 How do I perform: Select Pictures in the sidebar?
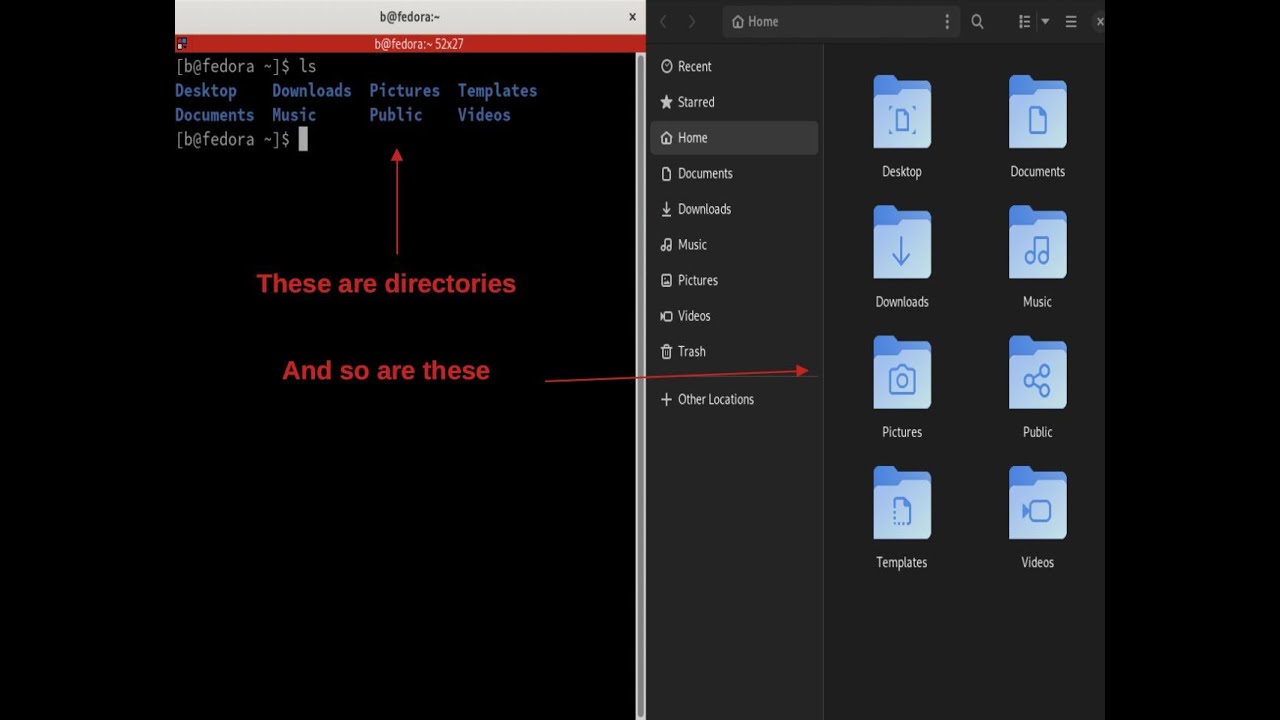(734, 280)
